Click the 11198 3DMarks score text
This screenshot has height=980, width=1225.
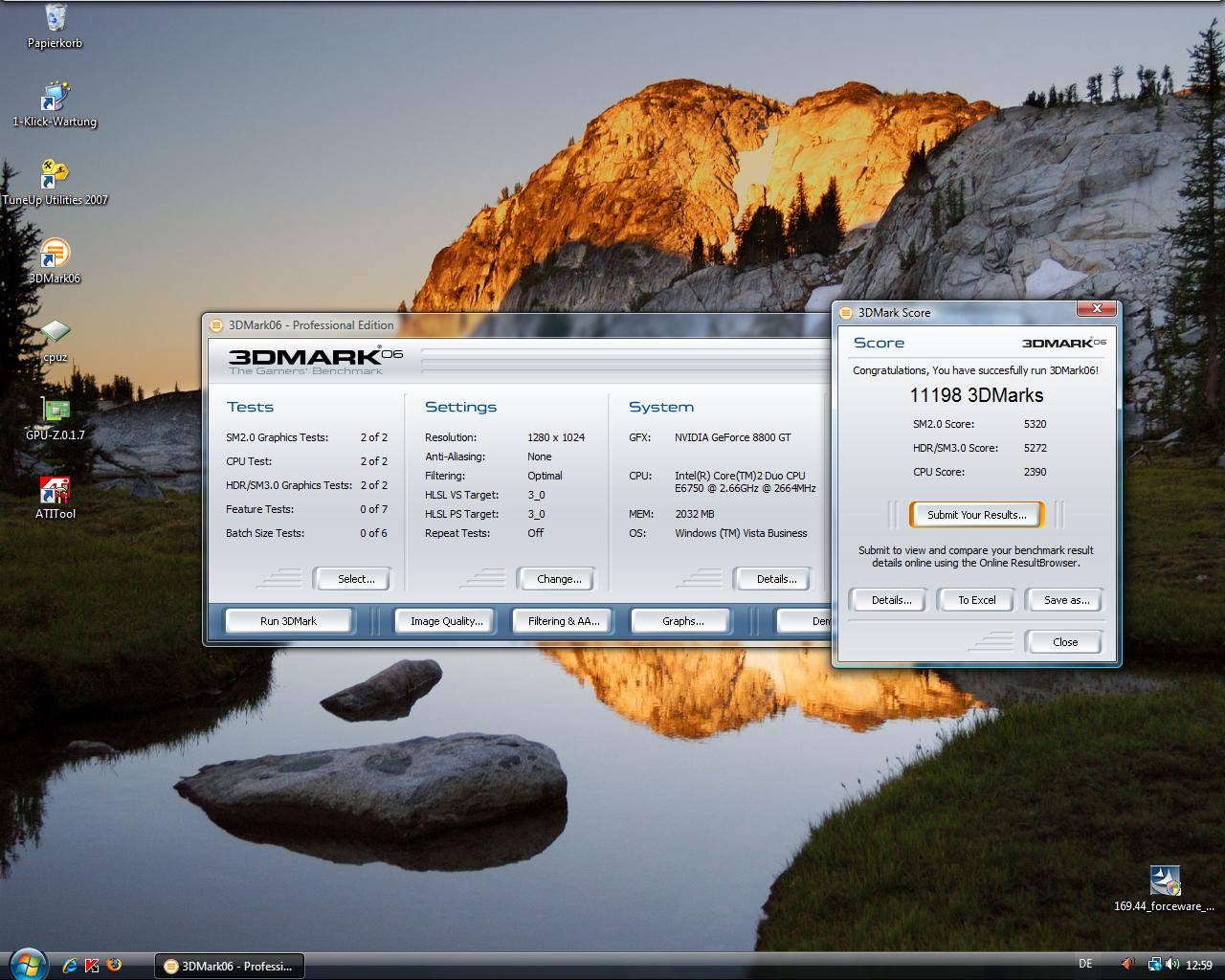pos(976,395)
